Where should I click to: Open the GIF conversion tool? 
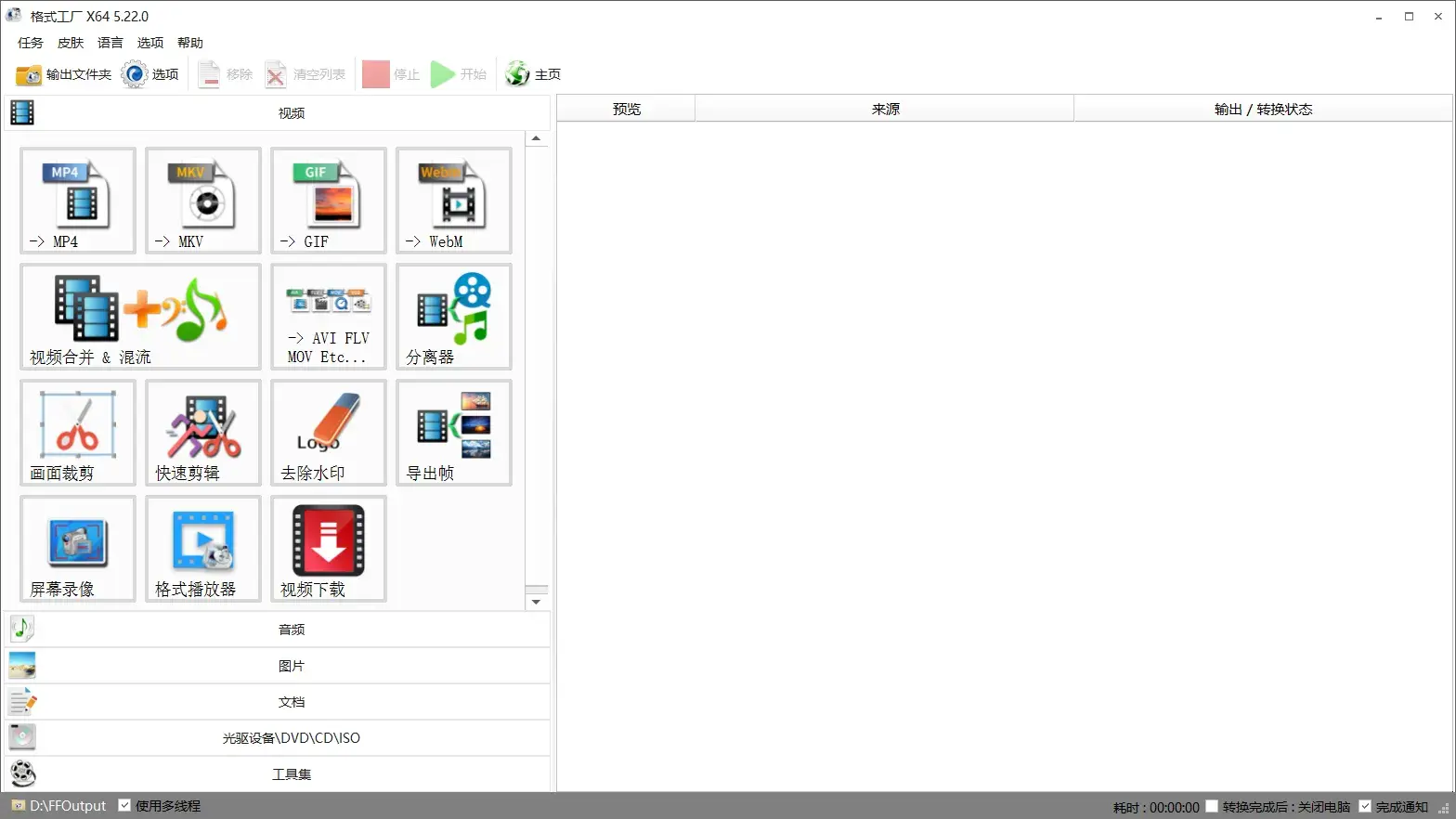[x=329, y=201]
